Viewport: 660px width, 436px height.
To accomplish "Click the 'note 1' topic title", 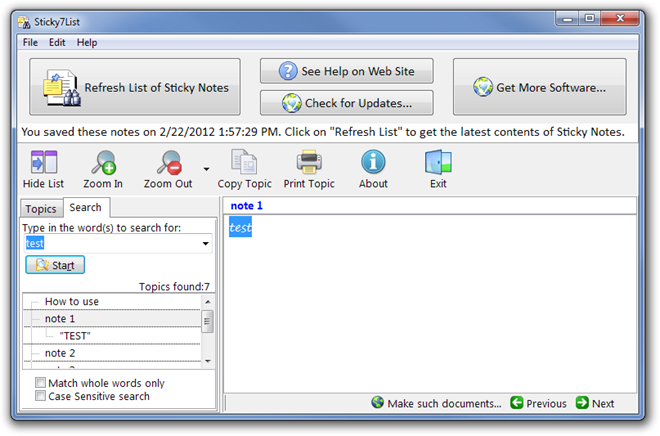I will (x=246, y=206).
